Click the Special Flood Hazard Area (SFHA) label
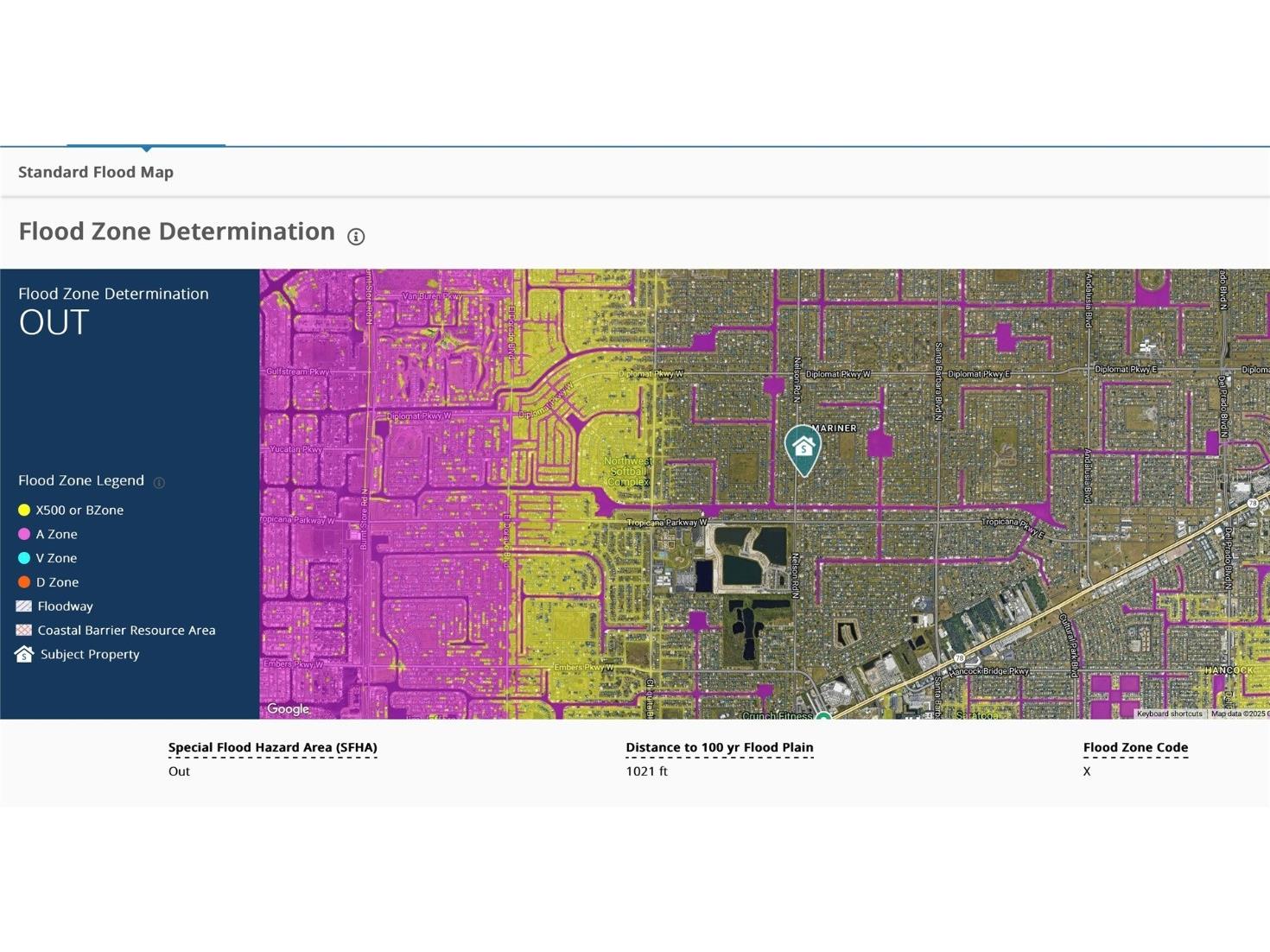The height and width of the screenshot is (952, 1270). (272, 747)
